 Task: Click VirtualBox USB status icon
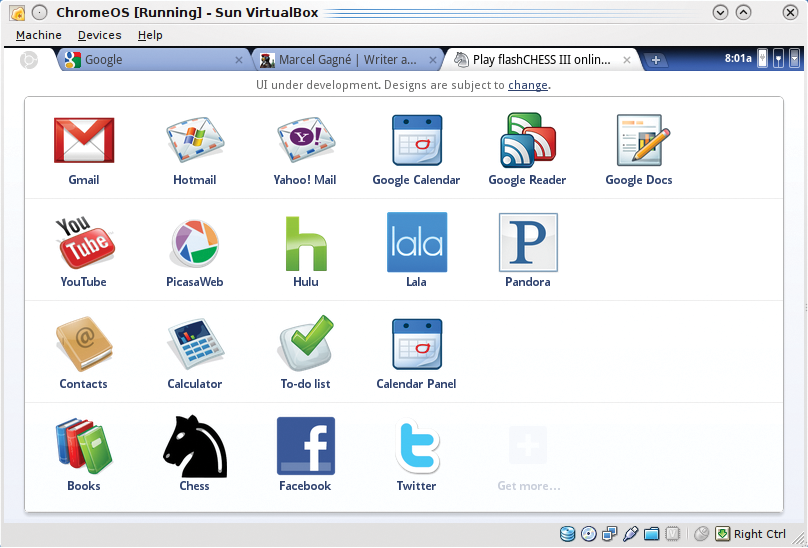click(x=630, y=534)
